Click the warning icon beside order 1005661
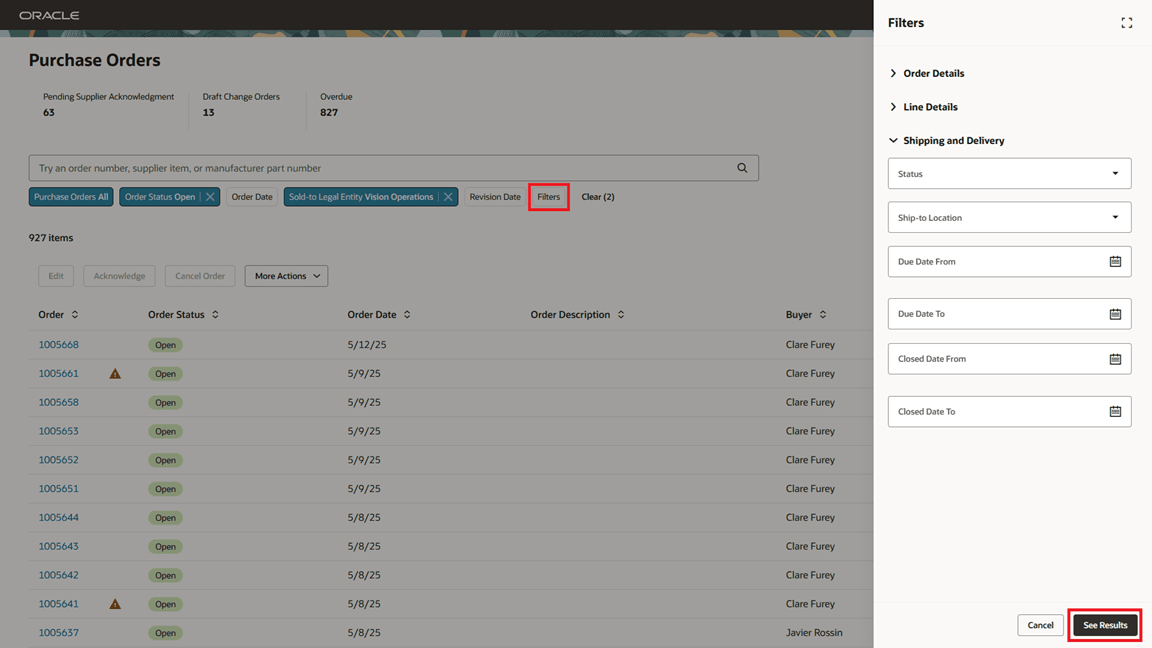The height and width of the screenshot is (648, 1152). coord(114,373)
